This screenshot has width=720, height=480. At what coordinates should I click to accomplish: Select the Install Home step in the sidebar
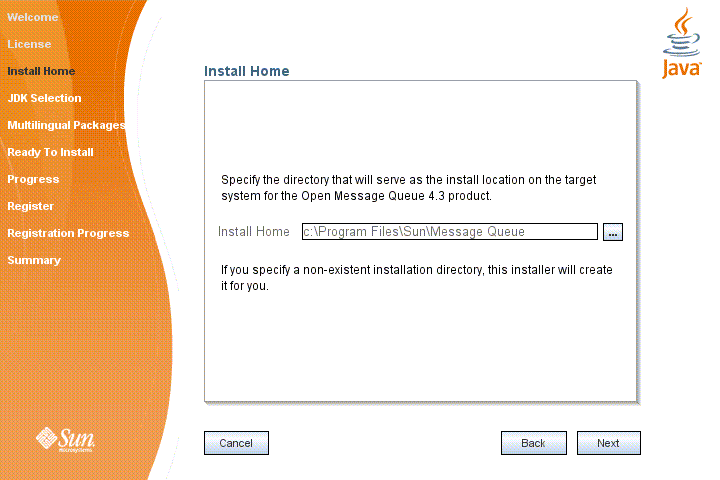[x=41, y=71]
